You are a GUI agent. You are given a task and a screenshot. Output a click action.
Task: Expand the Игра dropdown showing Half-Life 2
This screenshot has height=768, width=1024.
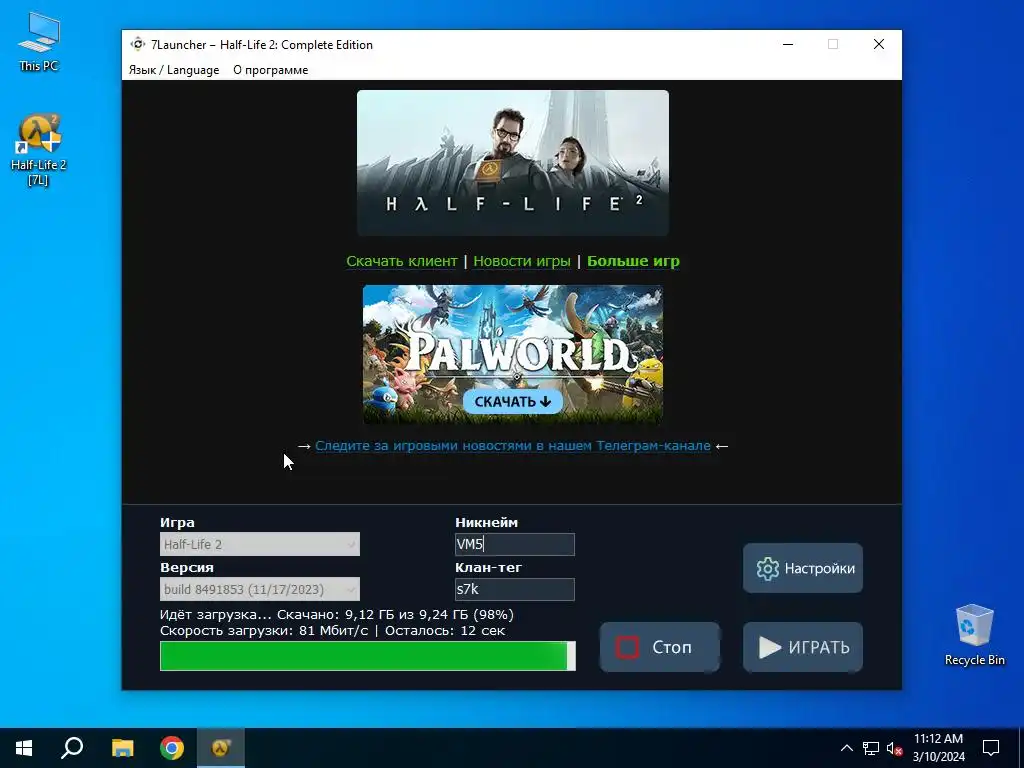click(x=260, y=544)
